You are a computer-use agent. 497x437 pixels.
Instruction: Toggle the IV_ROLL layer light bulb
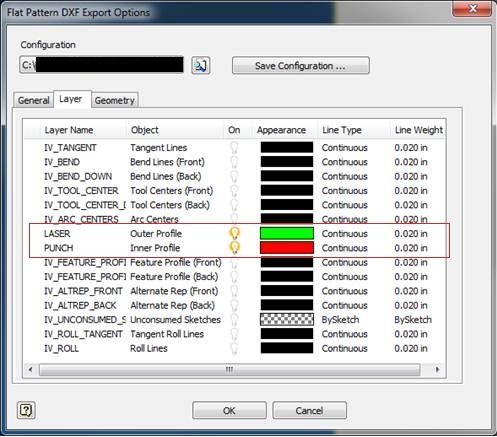[x=234, y=348]
